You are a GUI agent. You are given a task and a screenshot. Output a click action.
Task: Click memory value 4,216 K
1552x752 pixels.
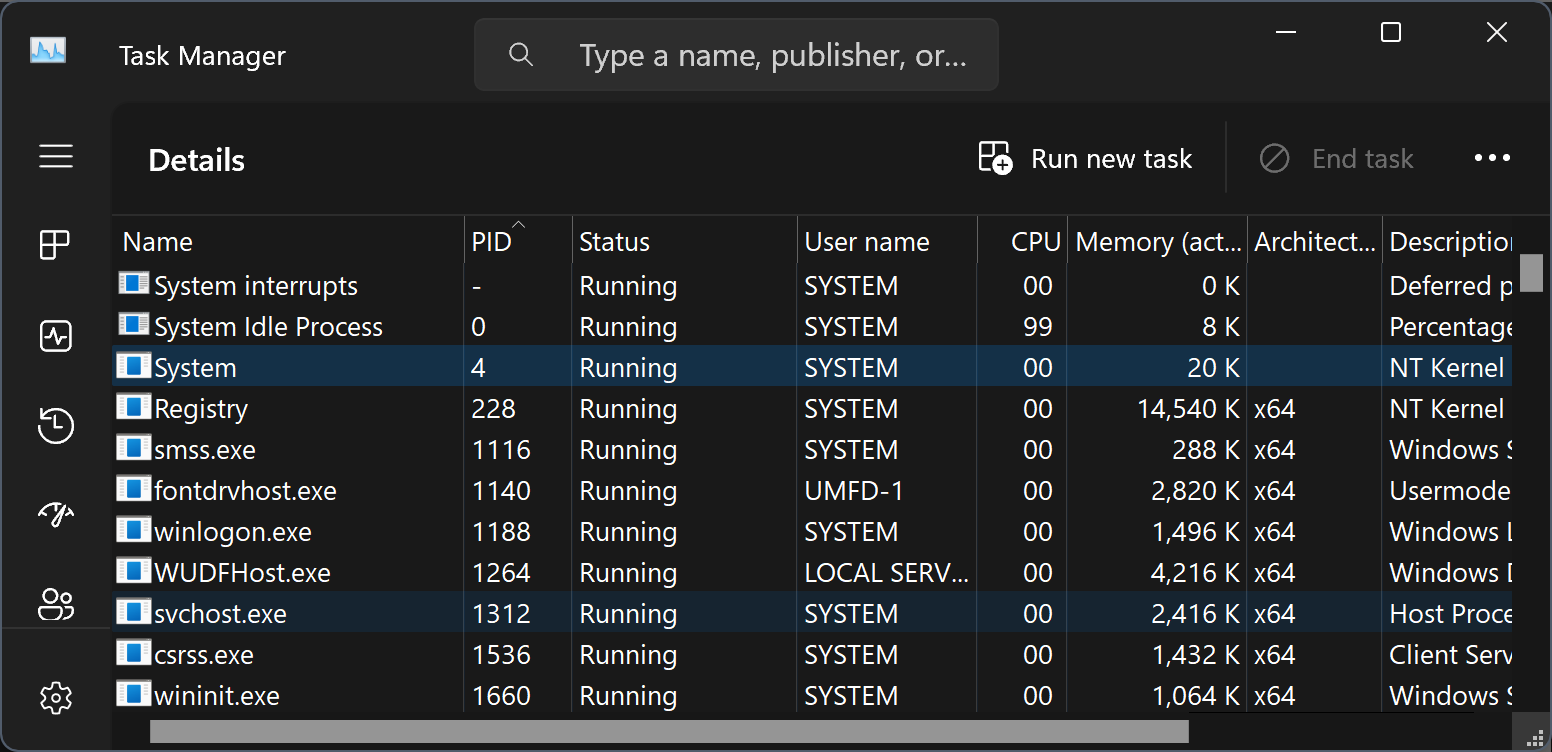(1196, 573)
